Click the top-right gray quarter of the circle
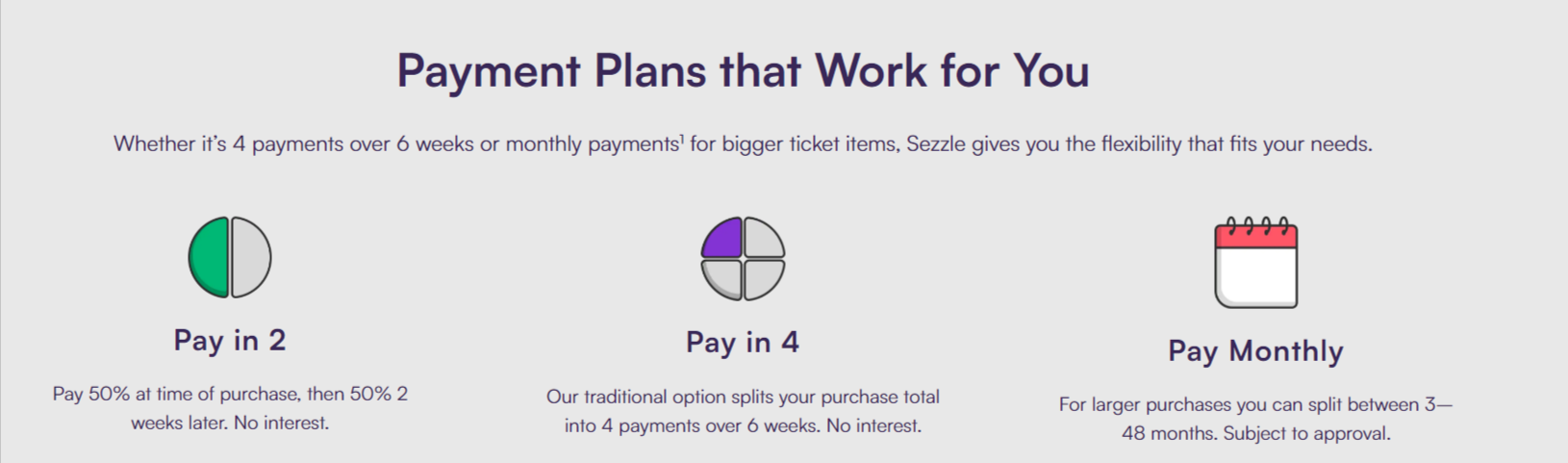The height and width of the screenshot is (463, 1568). tap(762, 240)
